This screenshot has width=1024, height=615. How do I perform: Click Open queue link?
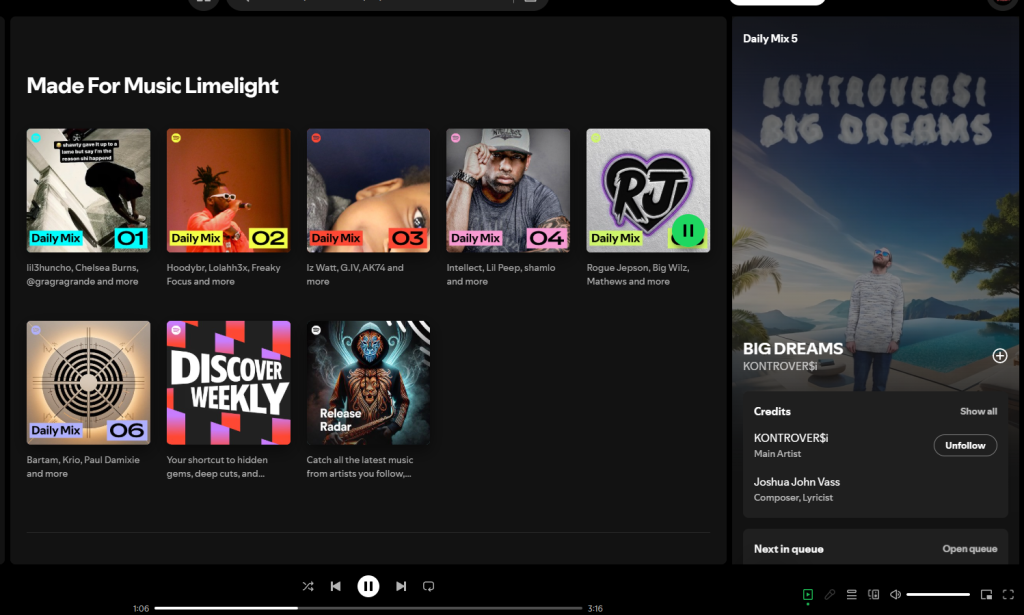tap(970, 549)
